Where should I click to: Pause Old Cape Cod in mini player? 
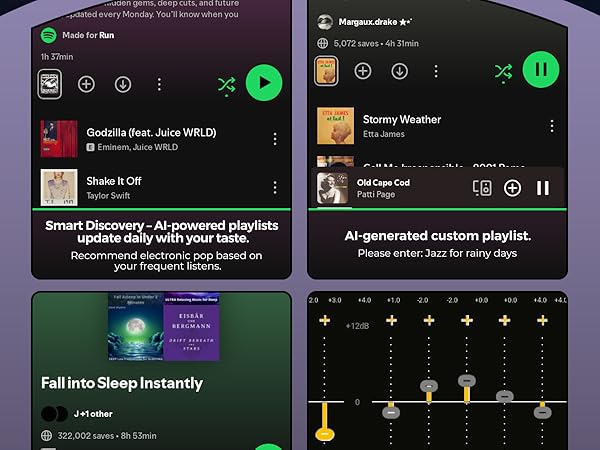pyautogui.click(x=543, y=188)
